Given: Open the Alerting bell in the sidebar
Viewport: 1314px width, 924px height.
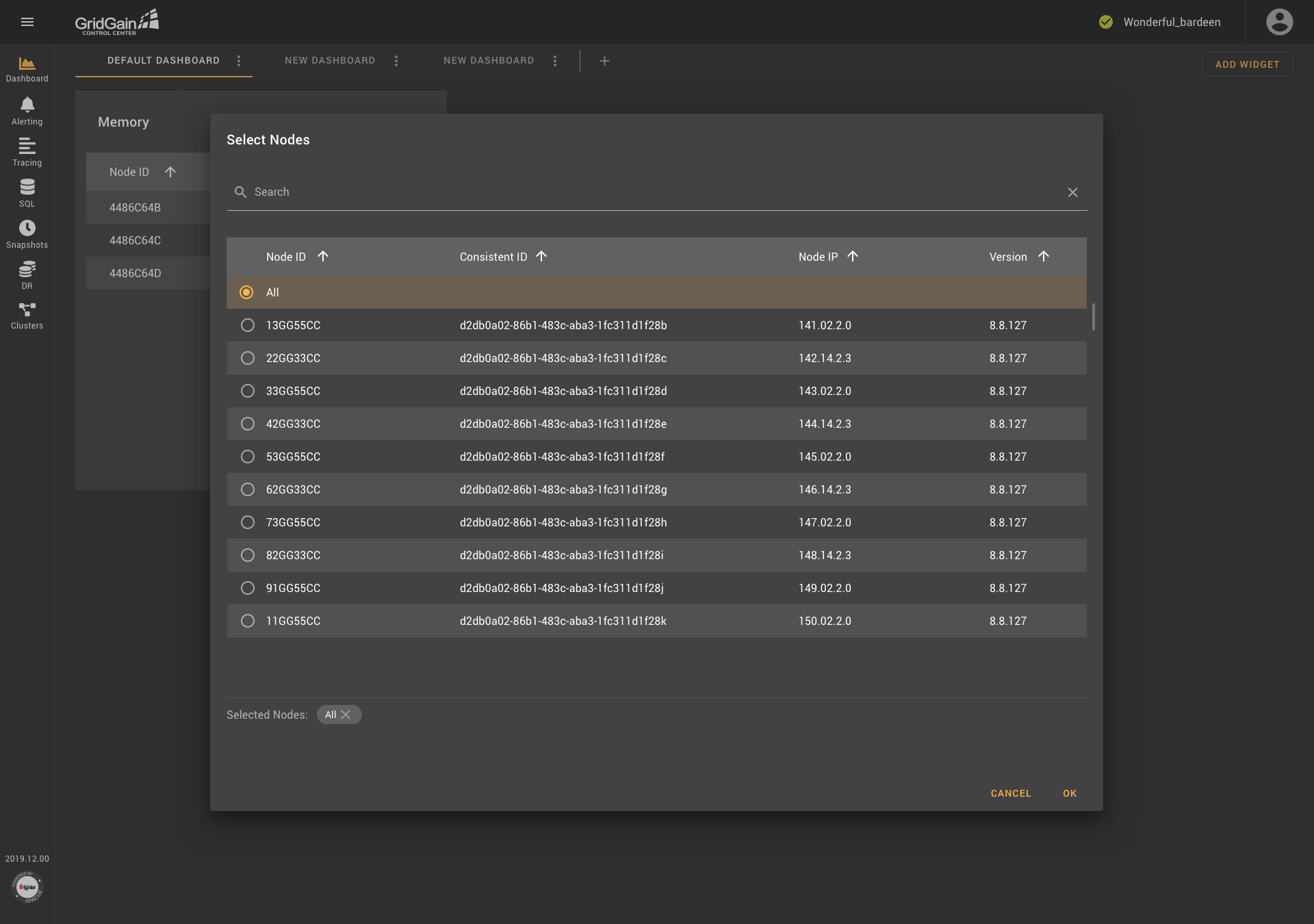Looking at the screenshot, I should (x=27, y=112).
